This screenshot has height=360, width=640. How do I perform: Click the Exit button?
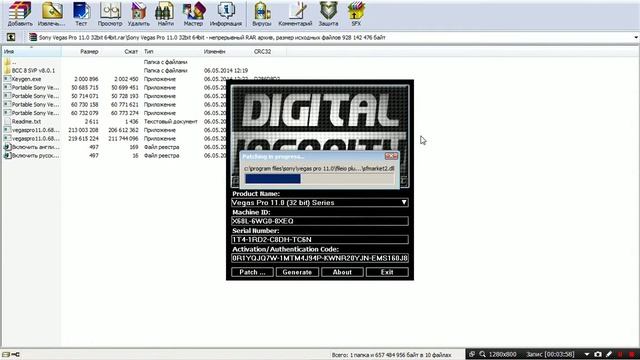pyautogui.click(x=387, y=272)
